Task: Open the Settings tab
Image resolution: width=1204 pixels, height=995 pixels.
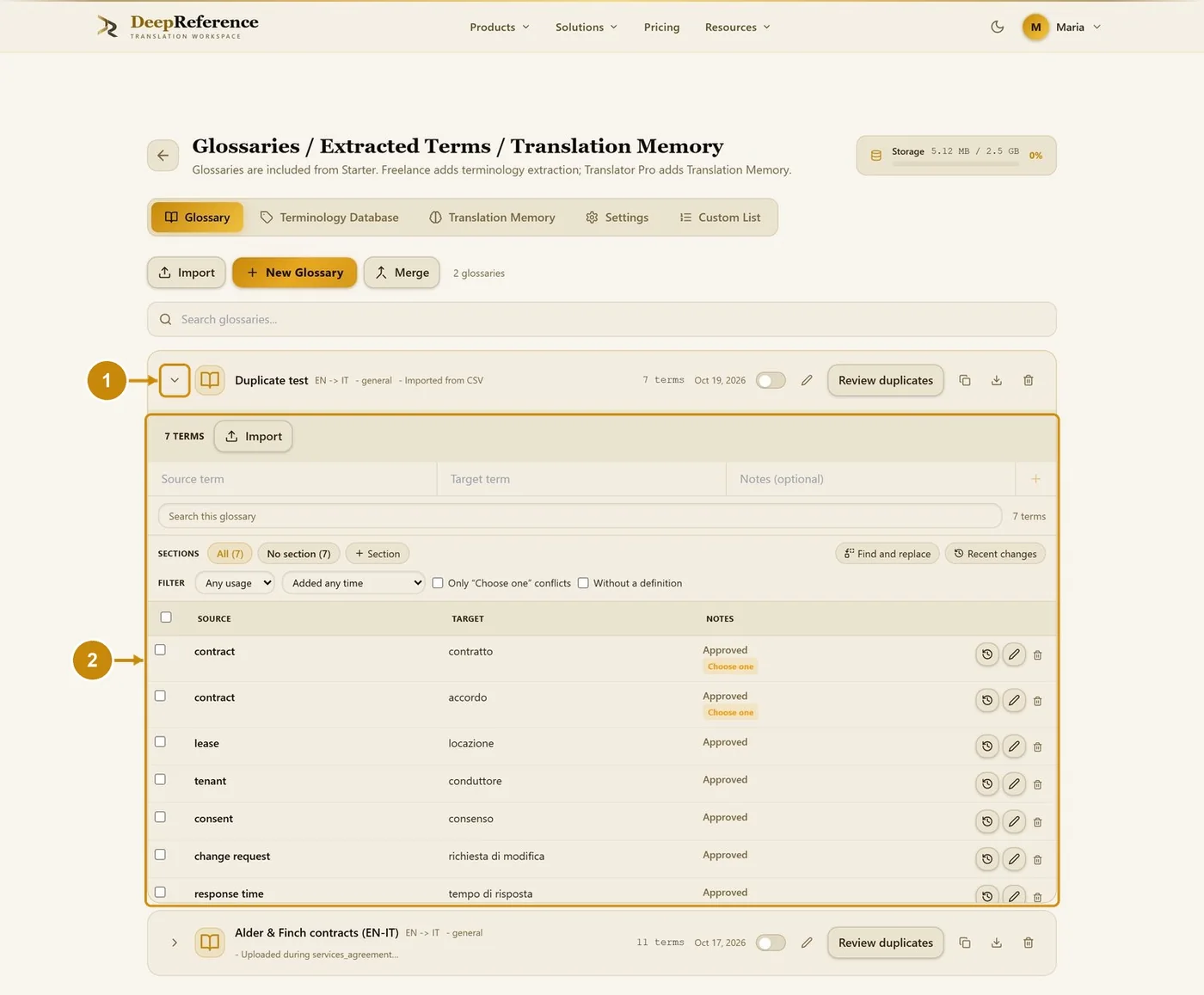Action: click(617, 218)
